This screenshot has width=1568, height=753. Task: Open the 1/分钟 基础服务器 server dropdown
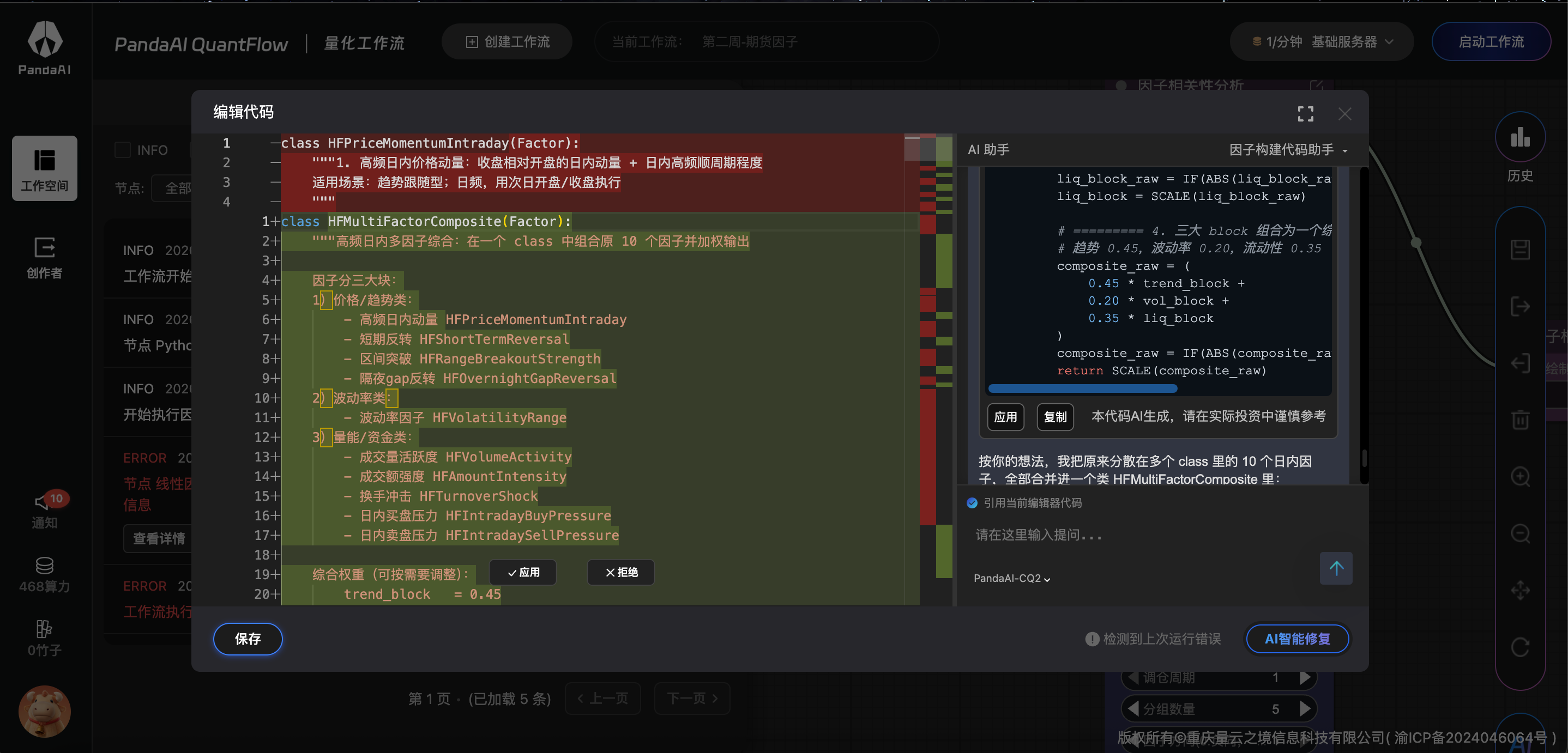[1322, 41]
